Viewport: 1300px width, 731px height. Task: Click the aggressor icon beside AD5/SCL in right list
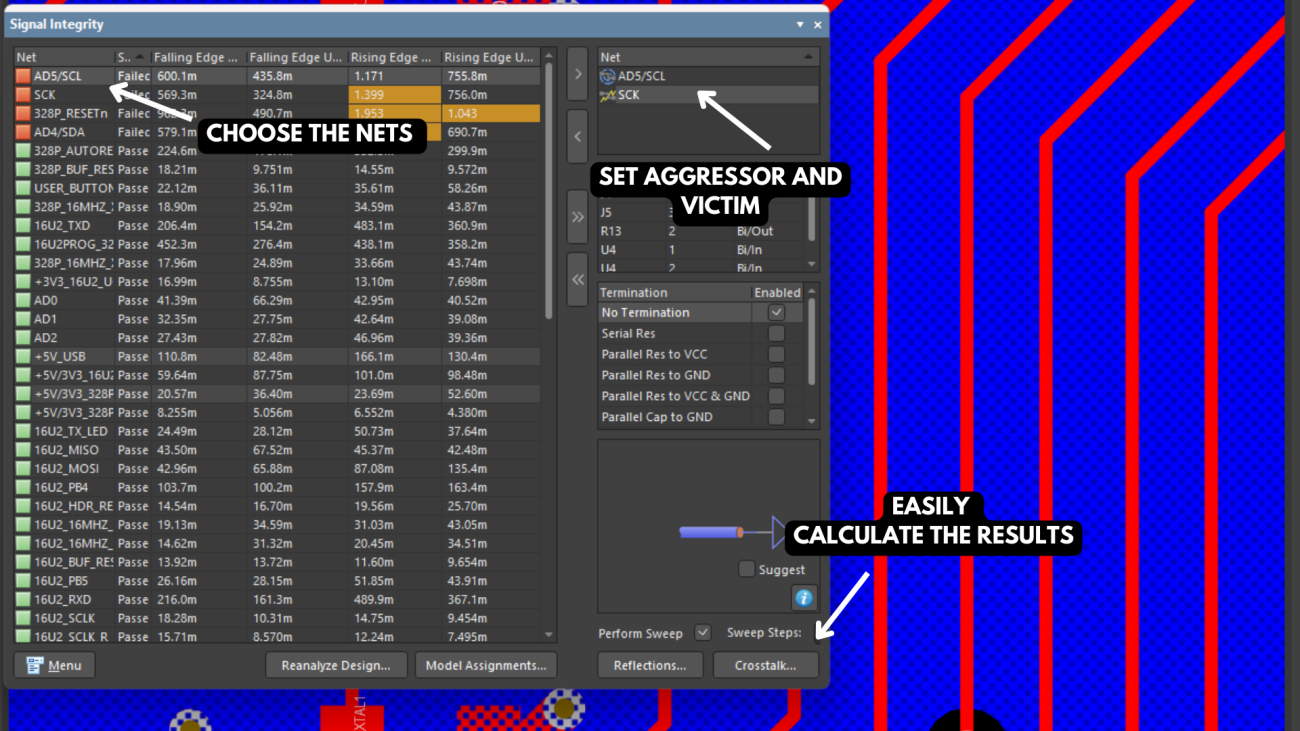(607, 76)
